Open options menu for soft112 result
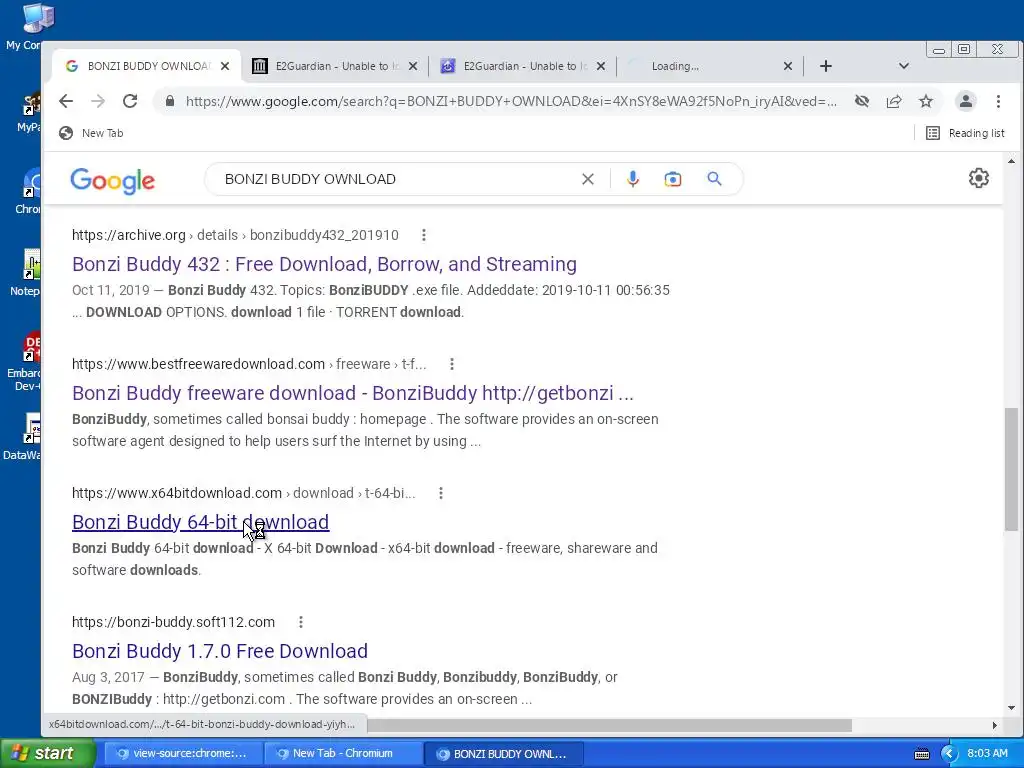This screenshot has width=1024, height=768. pos(300,622)
